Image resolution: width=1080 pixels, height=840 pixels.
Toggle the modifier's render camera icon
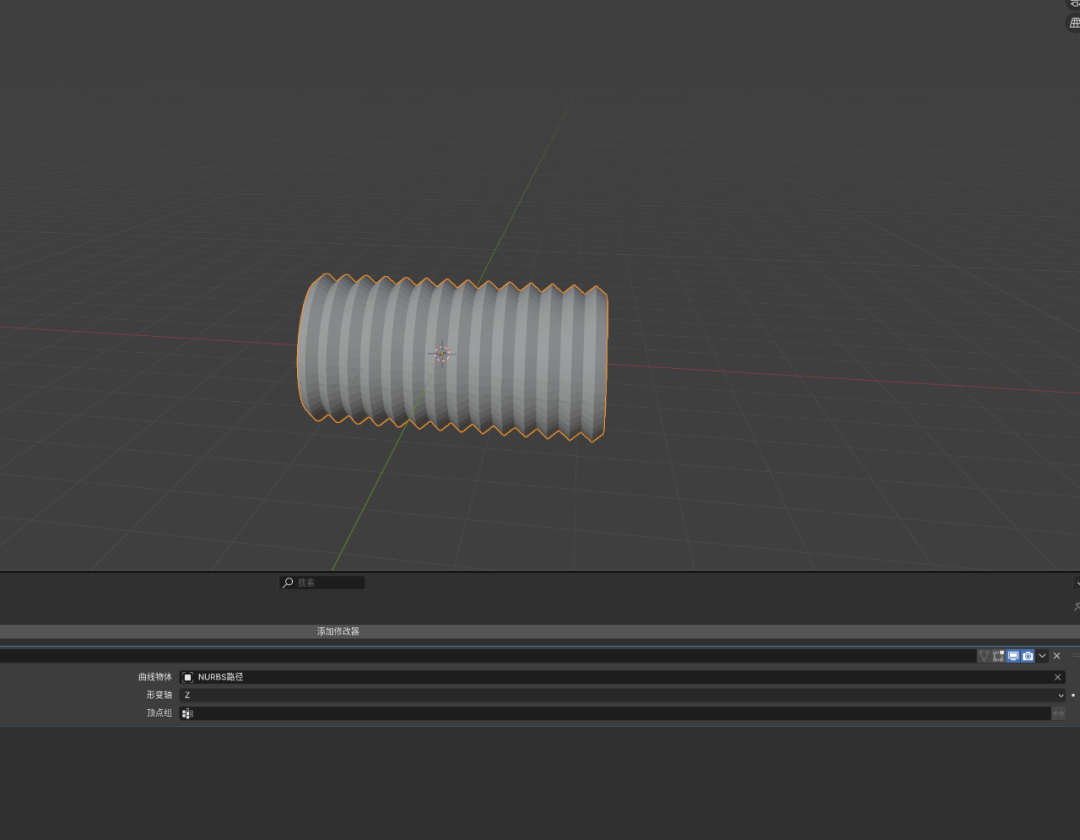click(x=1028, y=656)
